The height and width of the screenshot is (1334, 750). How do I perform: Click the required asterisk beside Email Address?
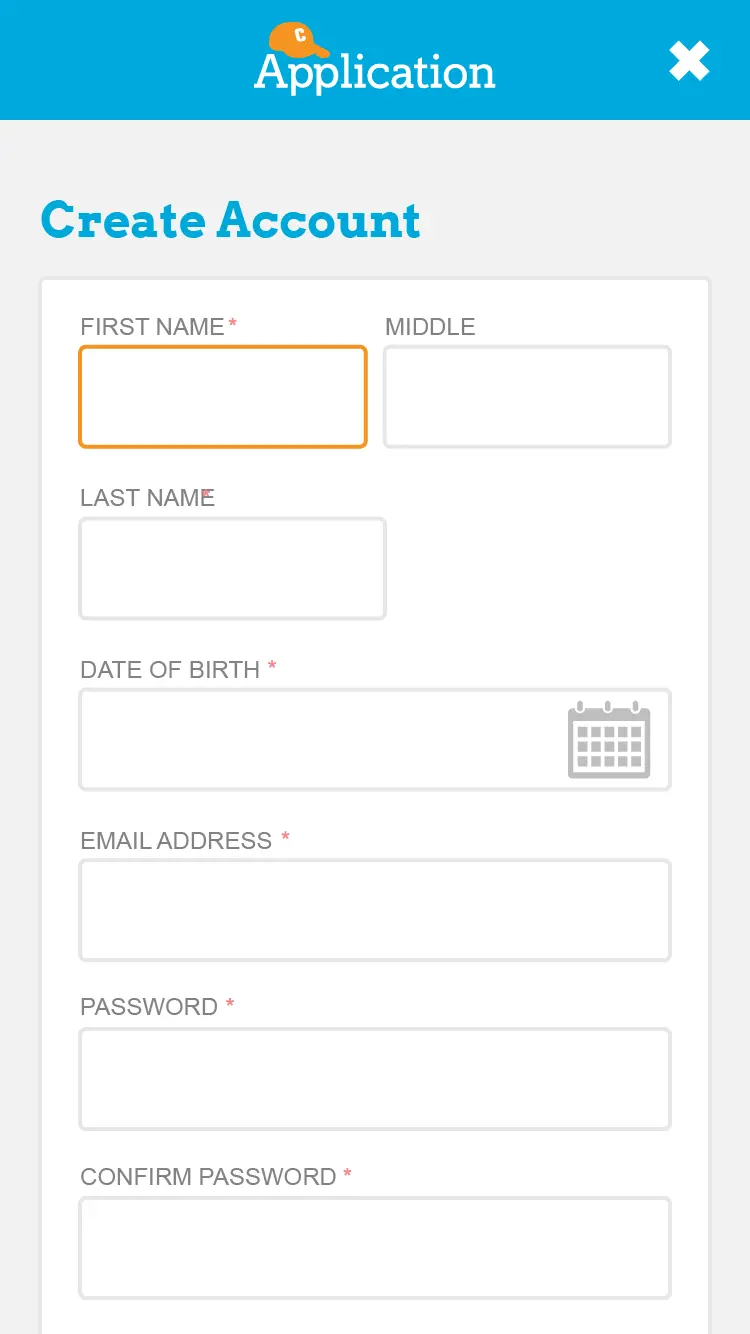click(285, 837)
